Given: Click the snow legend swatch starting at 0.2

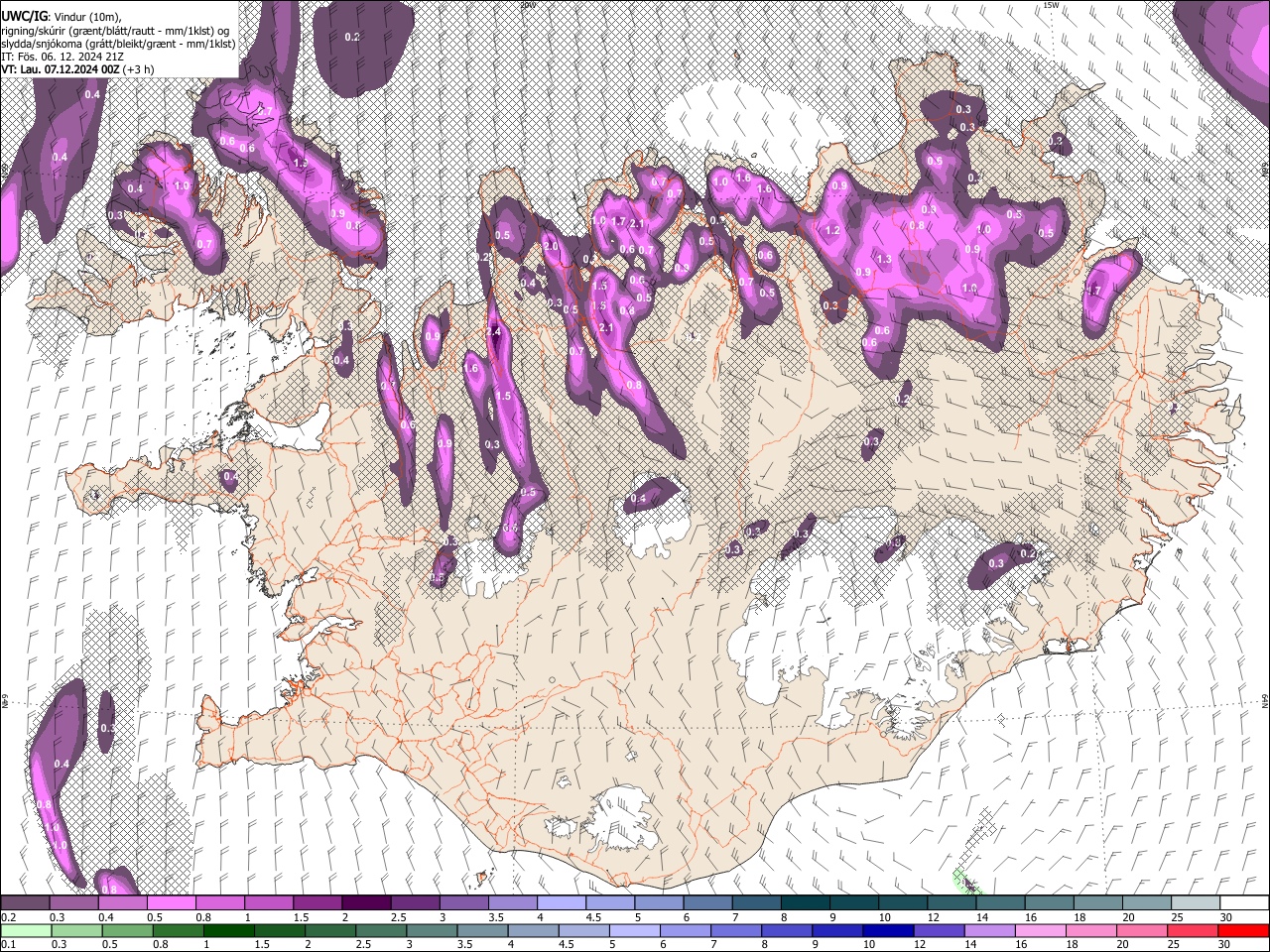Looking at the screenshot, I should (x=25, y=903).
